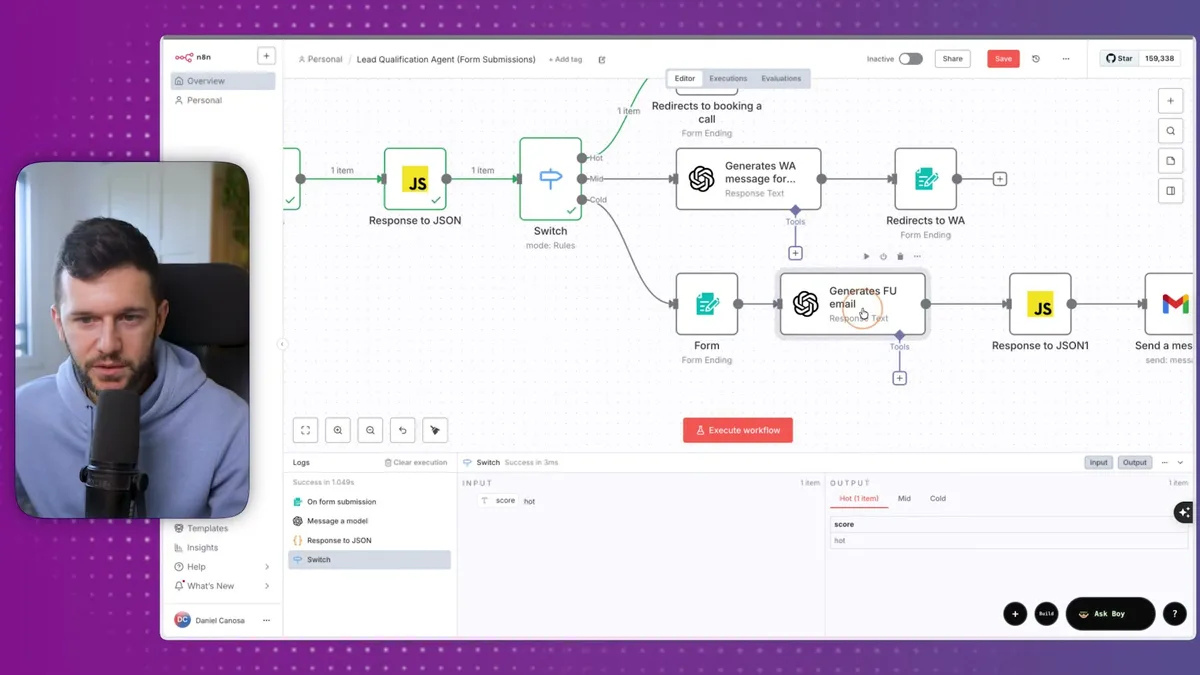Viewport: 1200px width, 675px height.
Task: Add a sticky note using the note icon
Action: (1170, 160)
